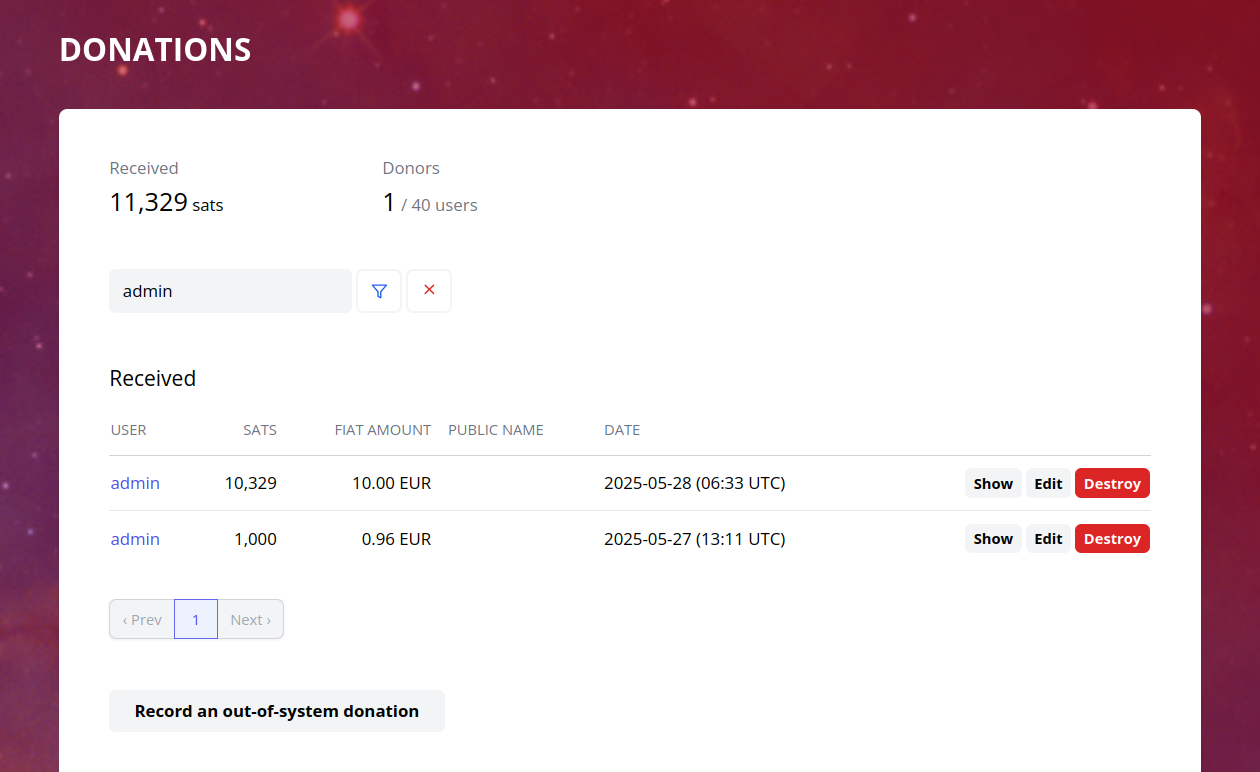Focus the user filter field containing admin
This screenshot has height=772, width=1260.
(230, 291)
